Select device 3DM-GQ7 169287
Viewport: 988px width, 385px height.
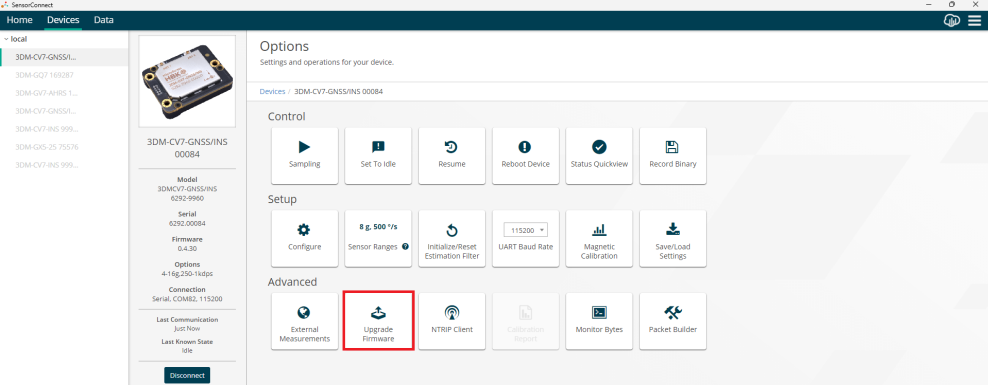pos(64,74)
